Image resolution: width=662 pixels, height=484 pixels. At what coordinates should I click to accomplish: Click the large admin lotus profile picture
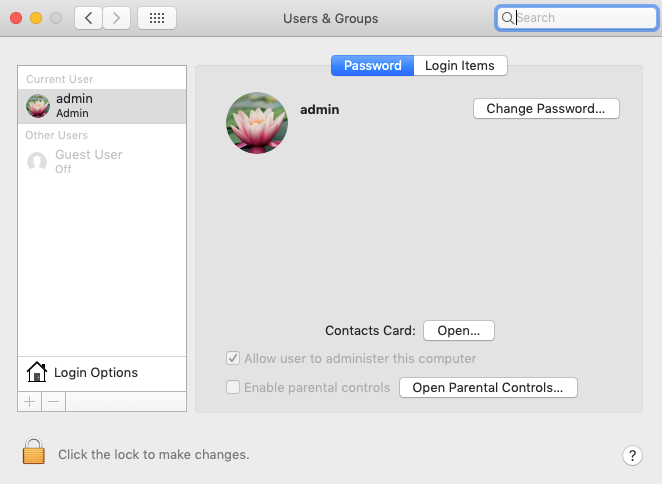257,123
